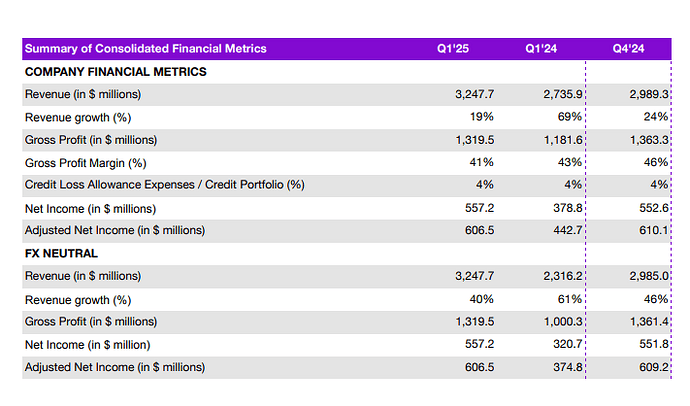Select the 2,989.3 revenue cell
This screenshot has width=690, height=406.
[x=647, y=94]
